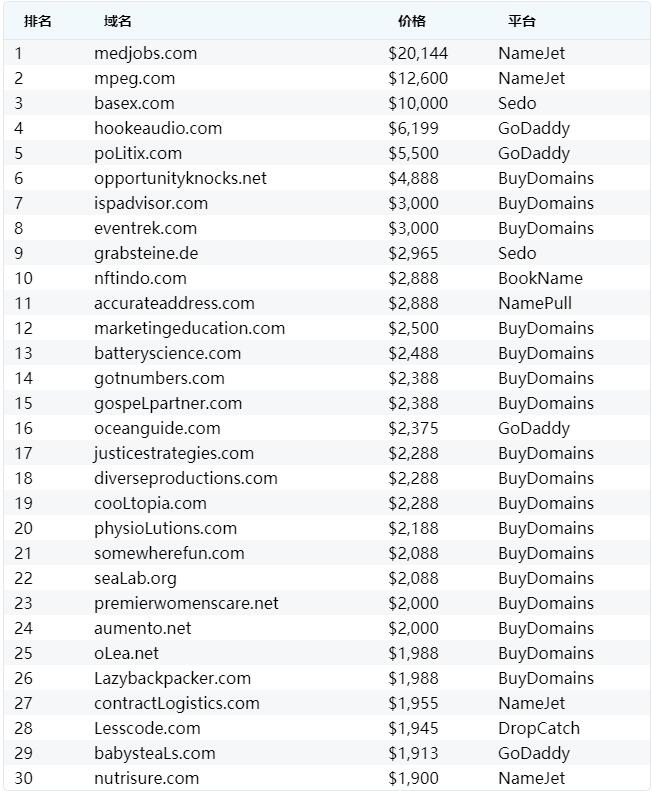652x791 pixels.
Task: Select Lazybackpacker.com domain
Action: click(173, 678)
